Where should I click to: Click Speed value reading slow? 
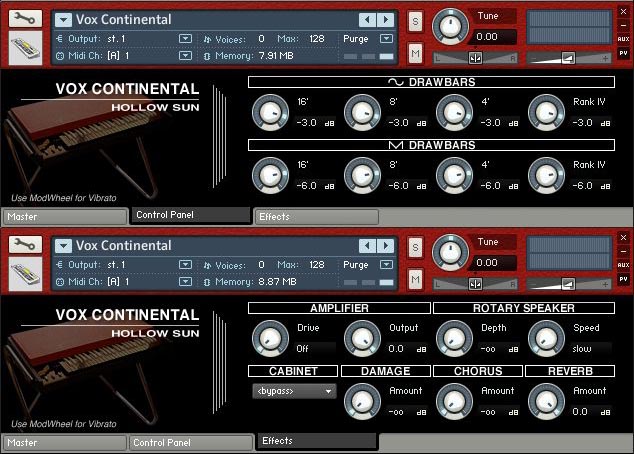coord(582,348)
